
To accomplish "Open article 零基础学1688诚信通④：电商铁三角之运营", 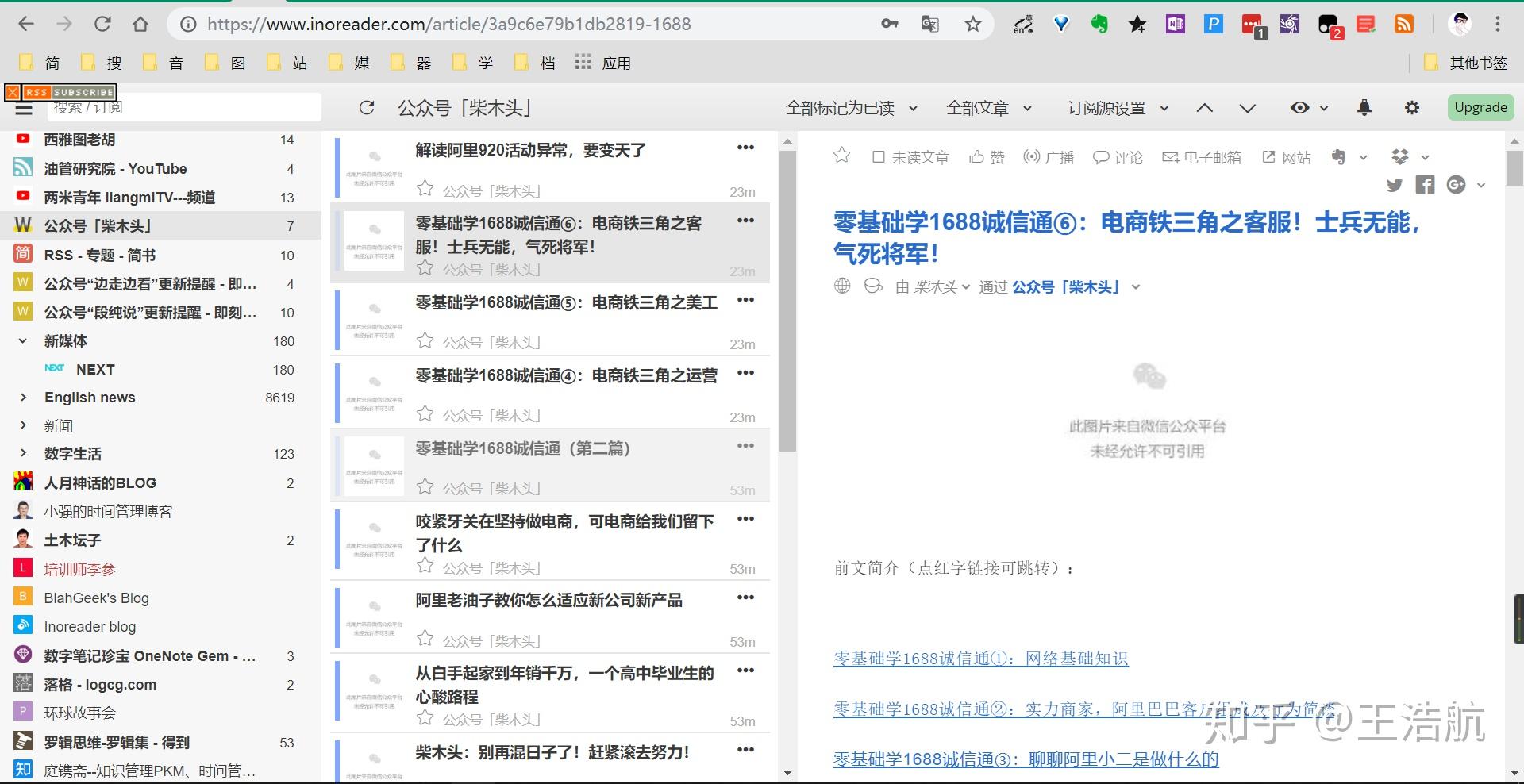I will coord(566,375).
